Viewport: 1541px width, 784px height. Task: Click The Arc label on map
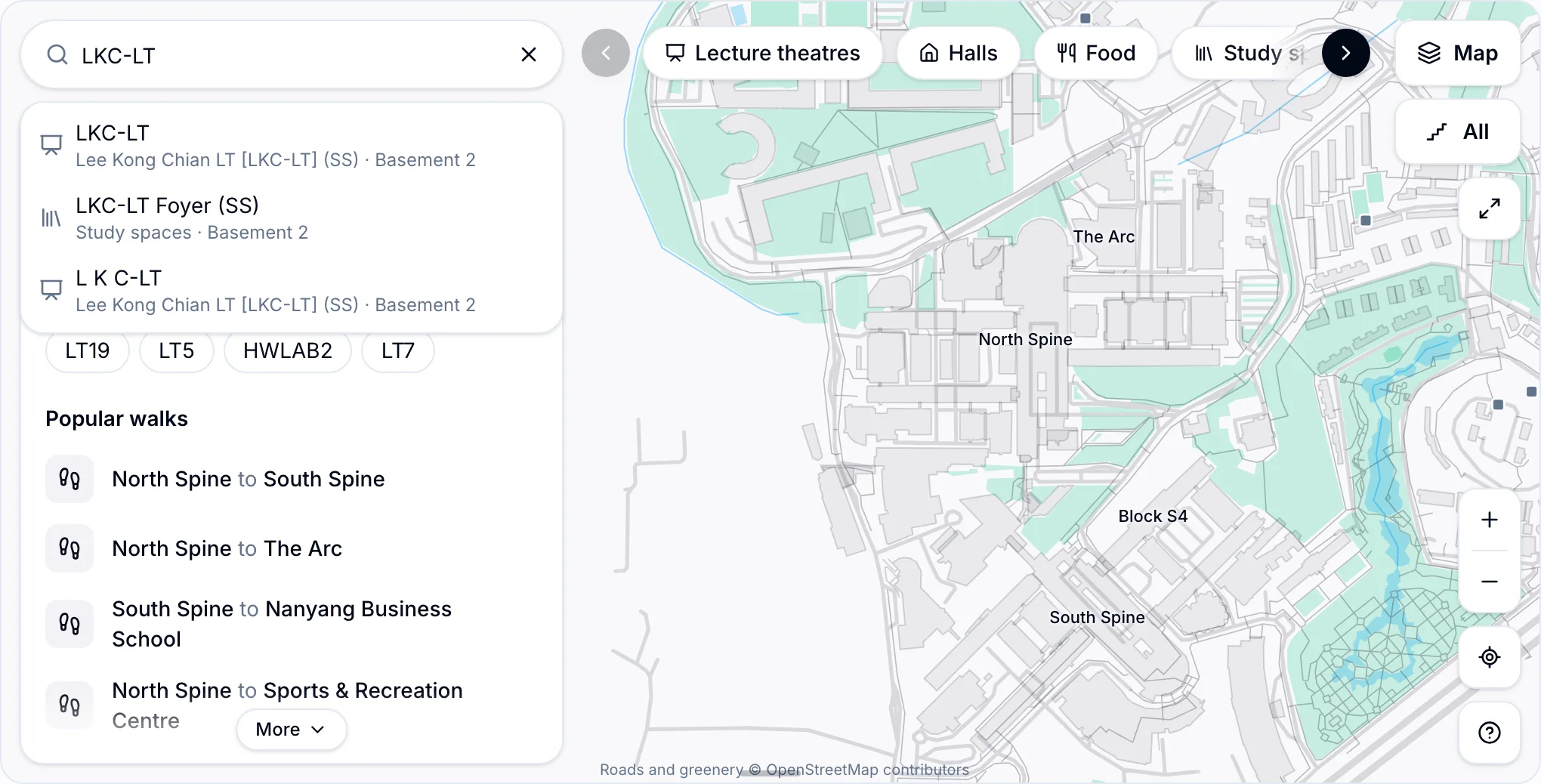(1104, 236)
